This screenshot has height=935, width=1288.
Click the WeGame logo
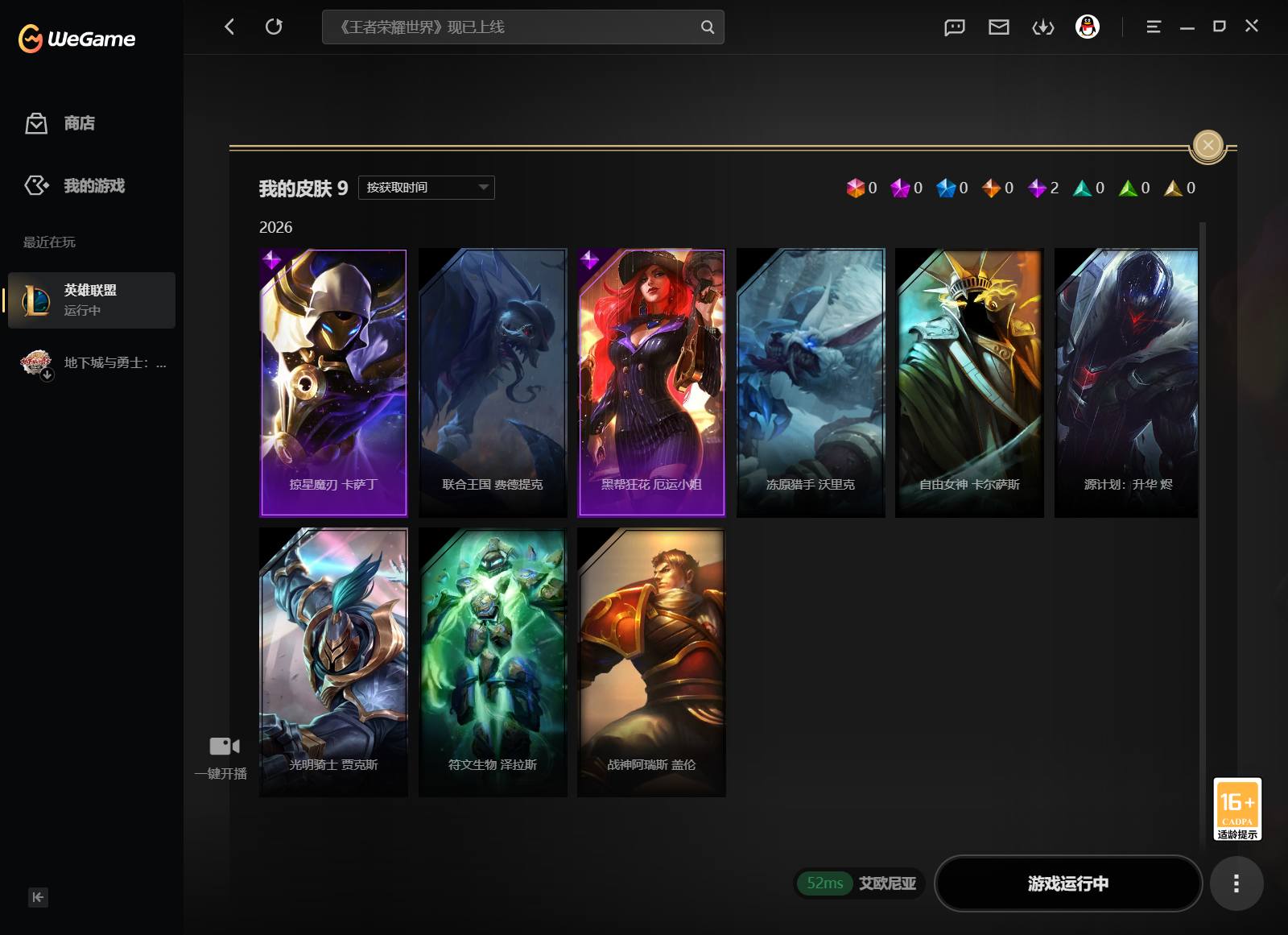(77, 38)
